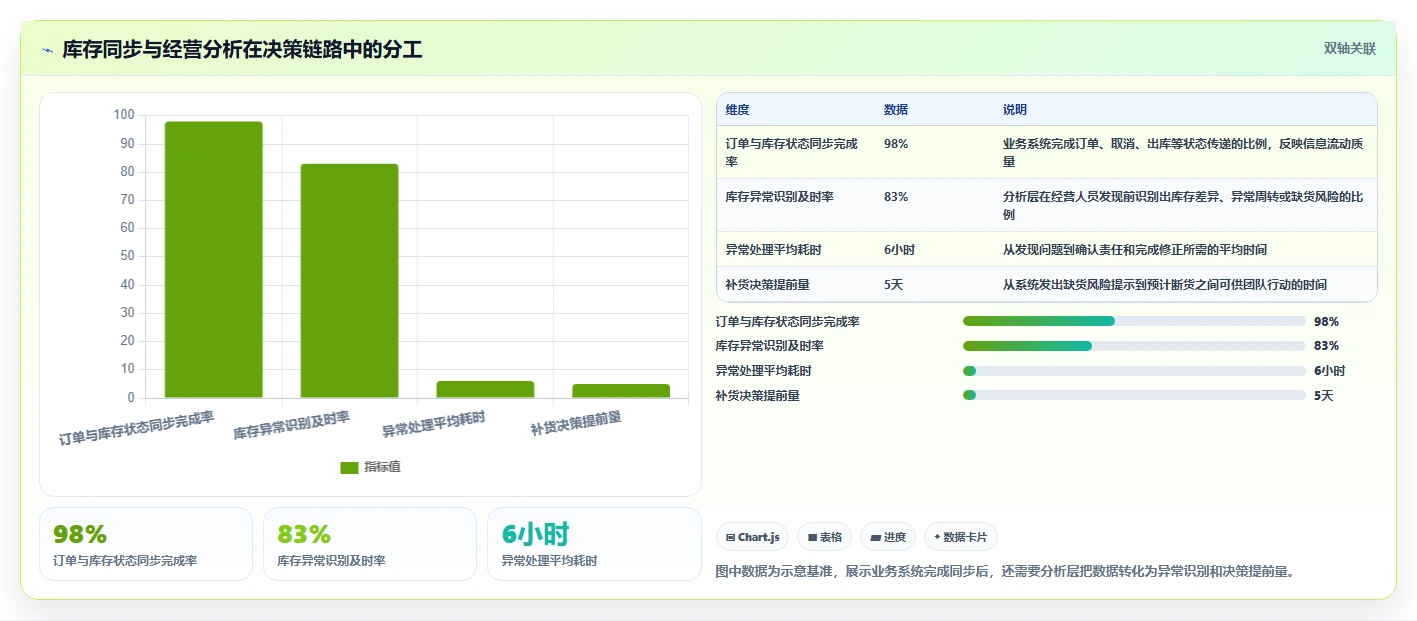Select the 数据卡片 tag chip
1417x621 pixels.
960,537
